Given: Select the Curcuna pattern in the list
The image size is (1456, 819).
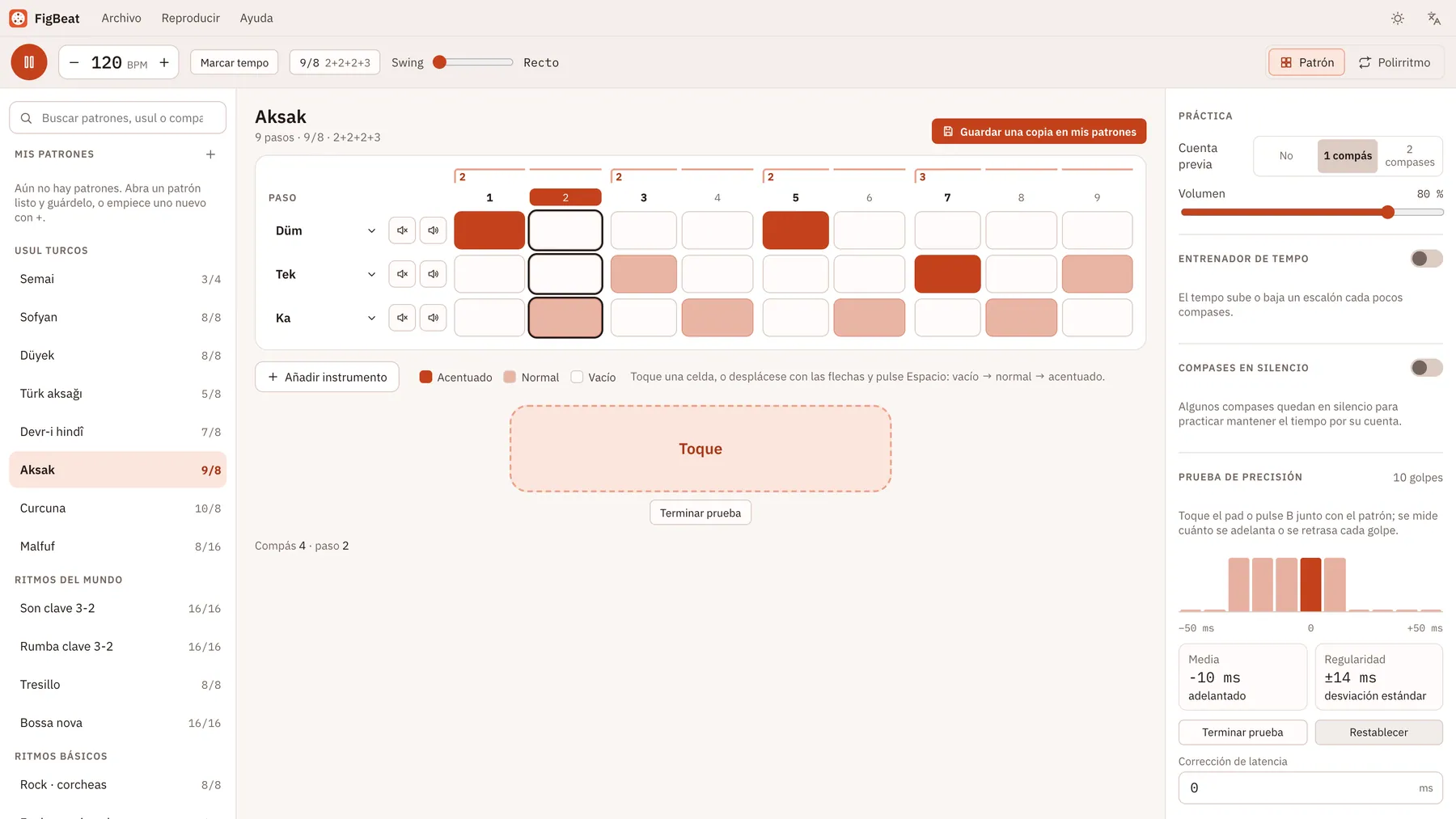Looking at the screenshot, I should point(118,509).
